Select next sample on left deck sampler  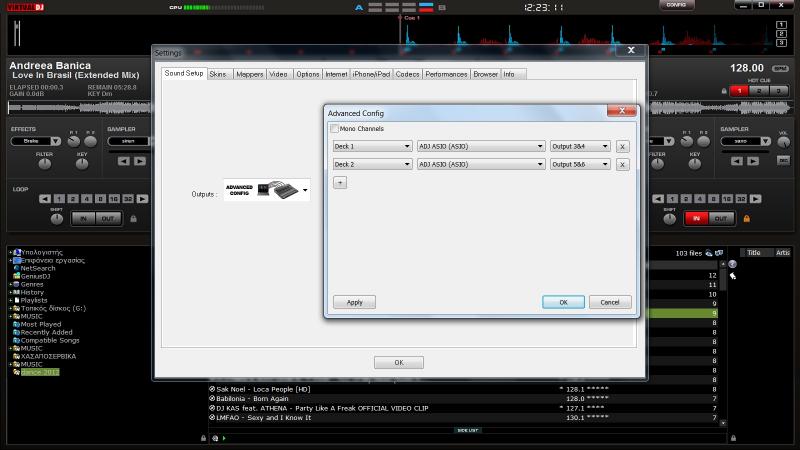pos(140,161)
